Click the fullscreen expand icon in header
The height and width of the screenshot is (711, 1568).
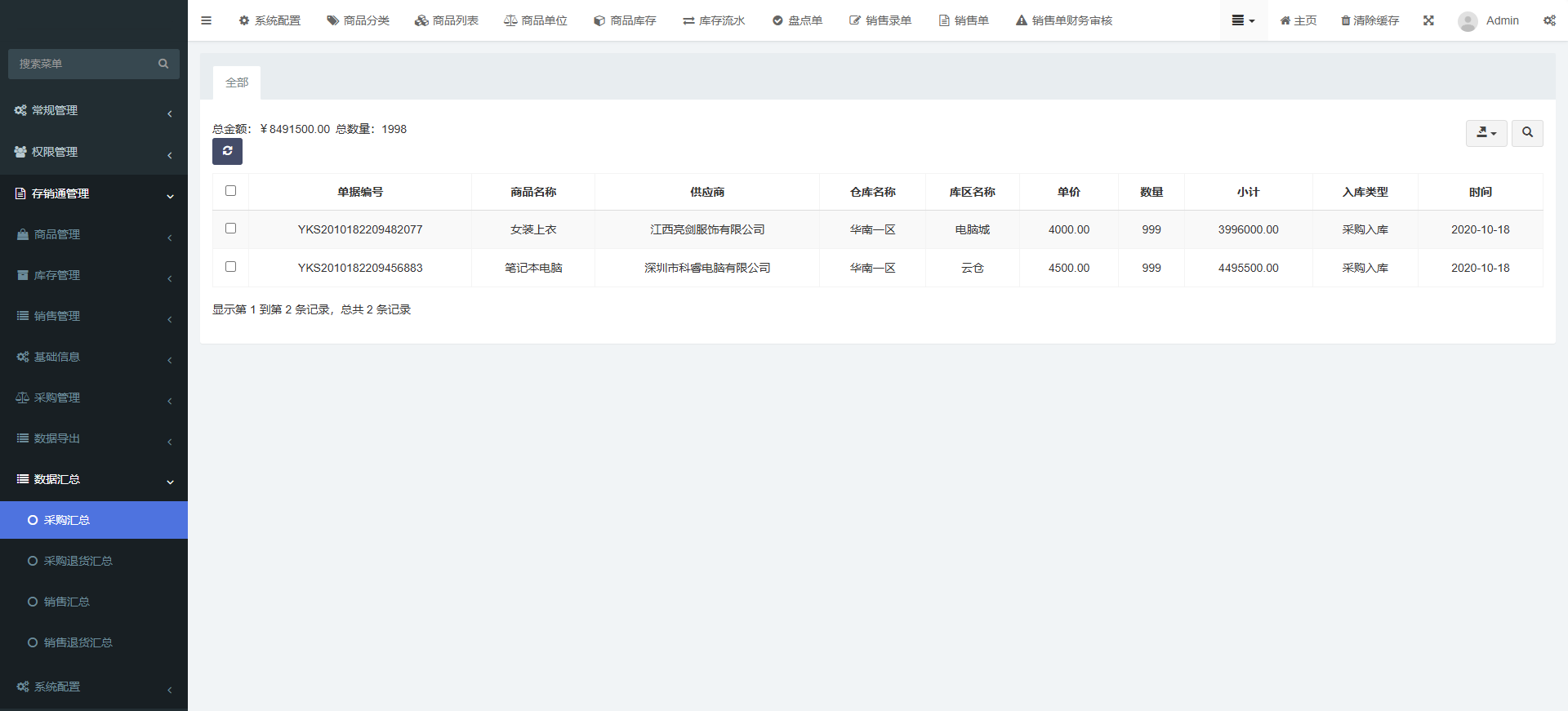point(1428,20)
